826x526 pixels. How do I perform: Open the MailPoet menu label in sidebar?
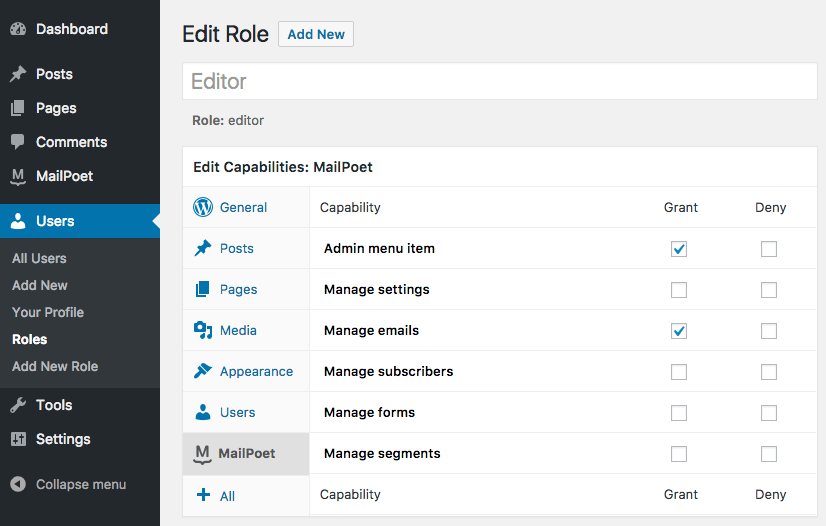(x=64, y=176)
